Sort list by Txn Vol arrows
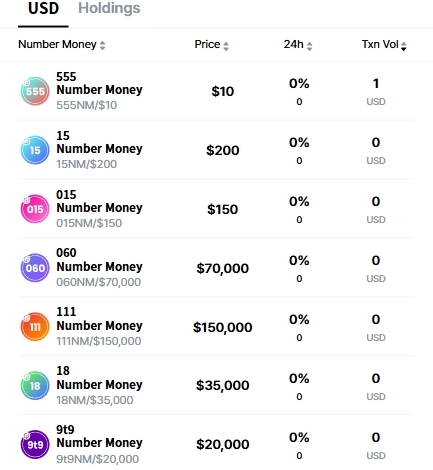 point(404,46)
